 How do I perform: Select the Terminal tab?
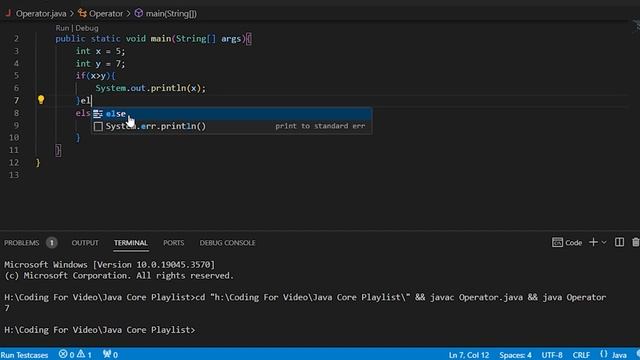click(x=131, y=243)
